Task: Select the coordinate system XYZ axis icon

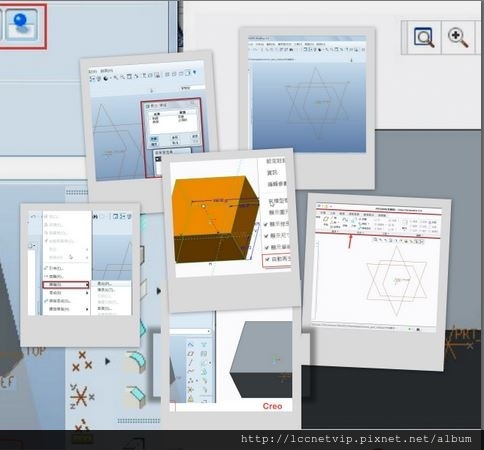Action: 82,396
